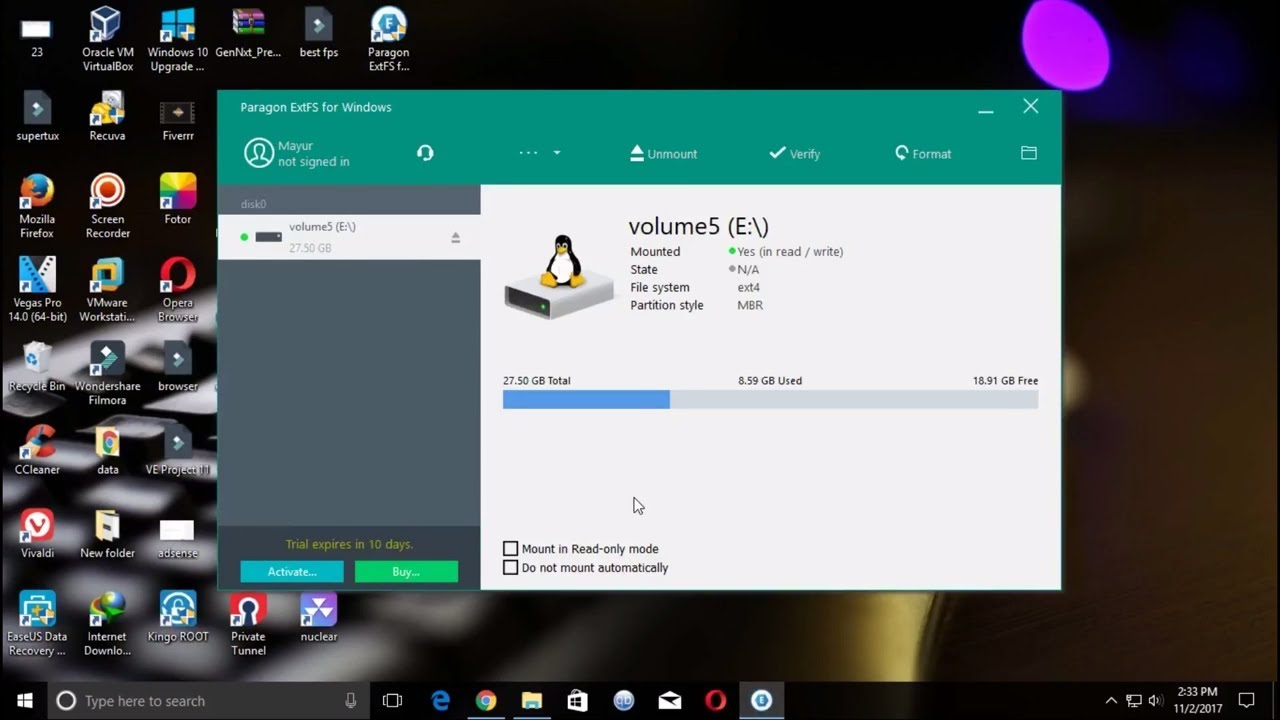Open volume in Explorer folder icon
Image resolution: width=1280 pixels, height=720 pixels.
pos(1028,153)
